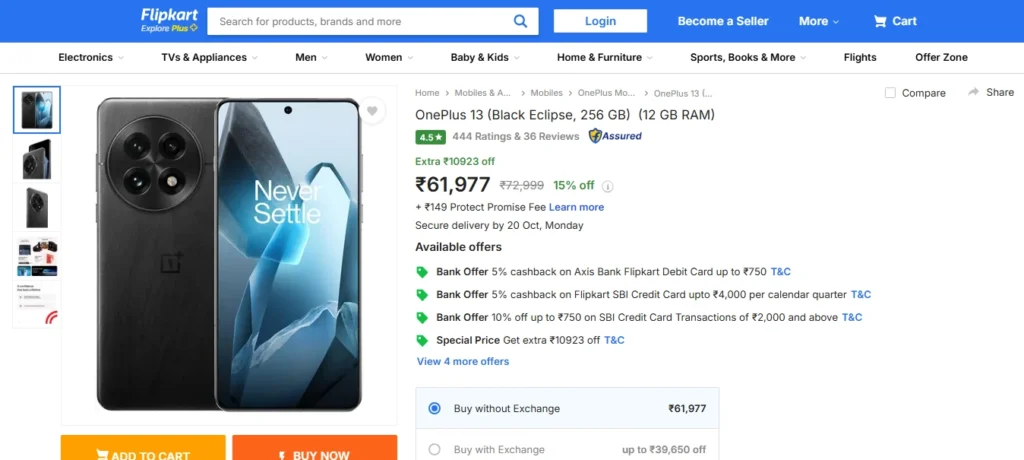The width and height of the screenshot is (1024, 460).
Task: Click the Flipkart Assured badge
Action: [615, 136]
